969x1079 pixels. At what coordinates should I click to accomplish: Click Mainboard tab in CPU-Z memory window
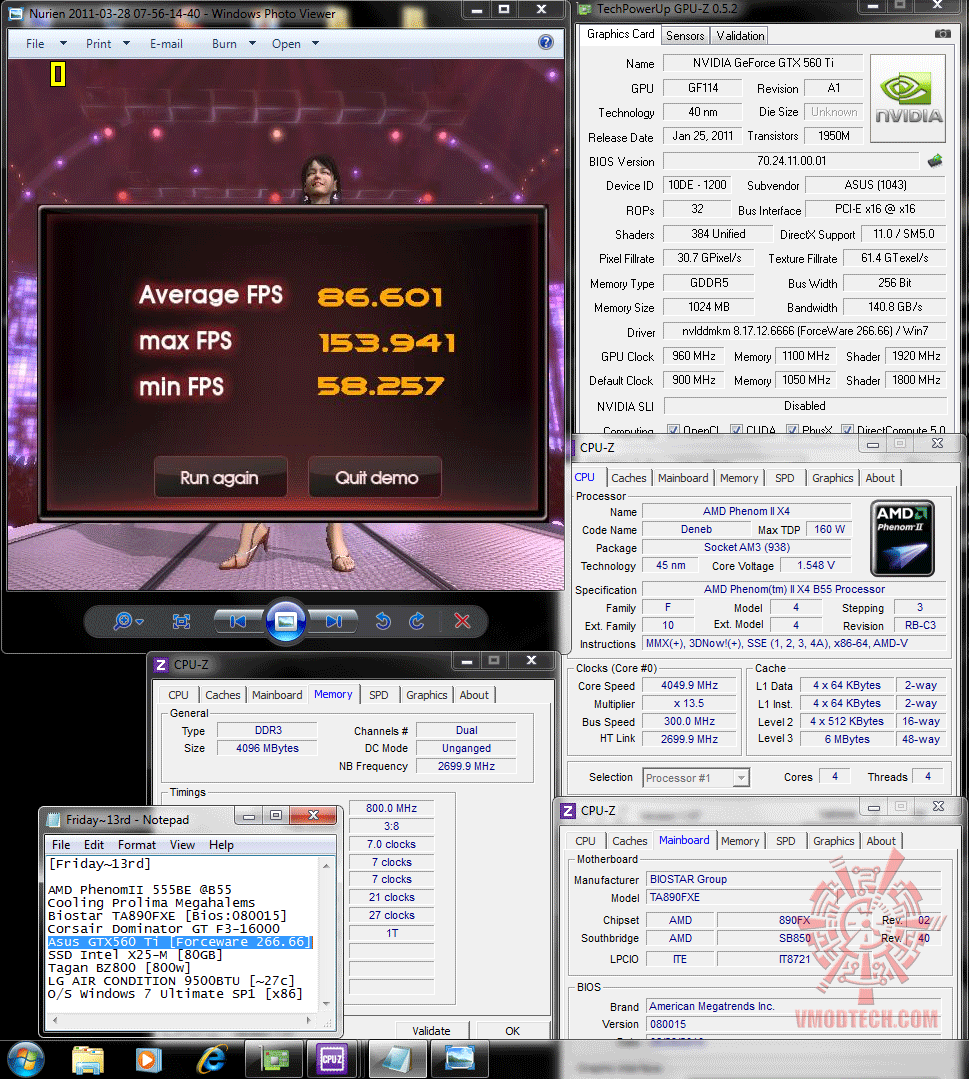[x=277, y=695]
